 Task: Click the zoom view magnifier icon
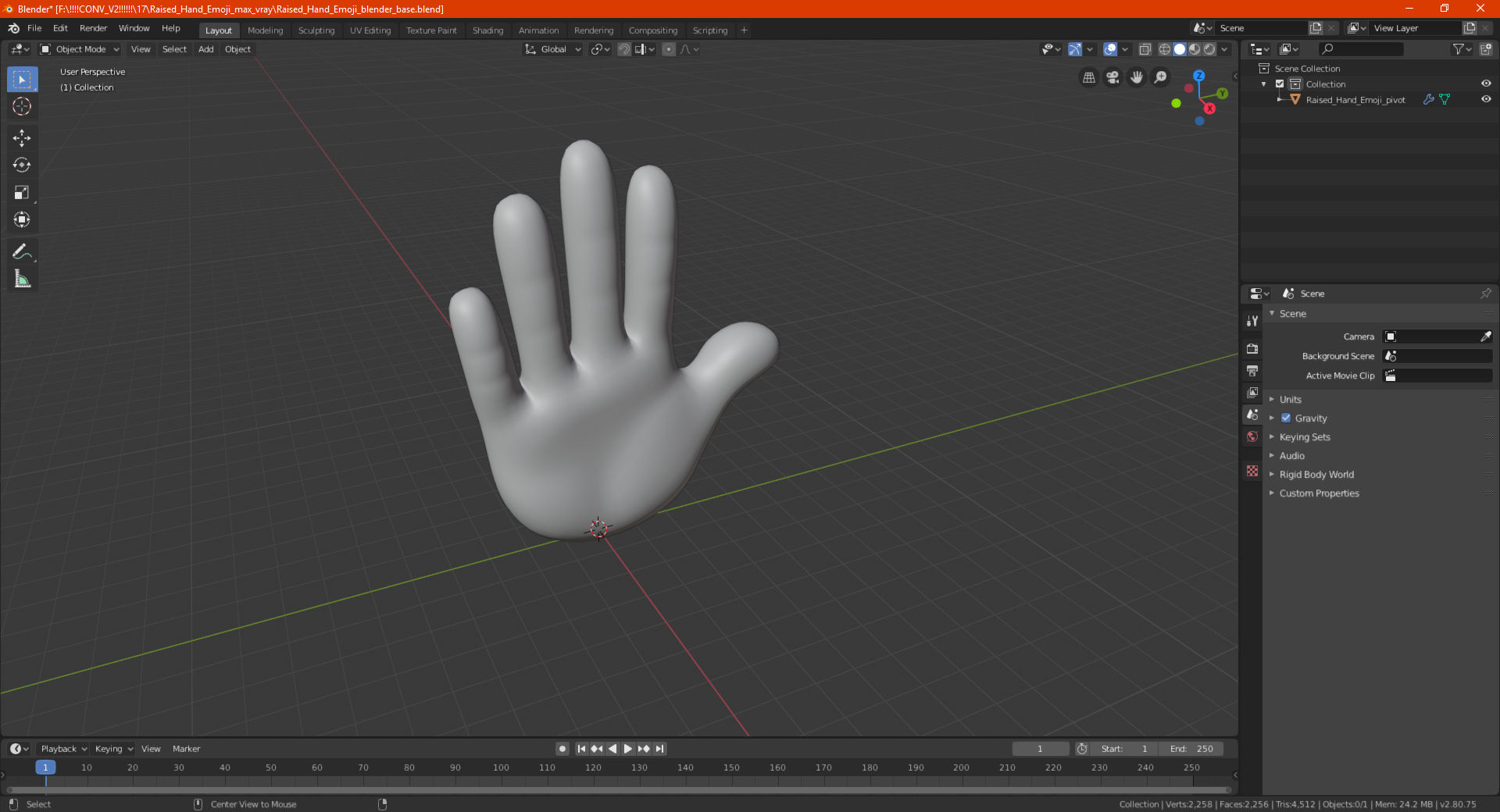pyautogui.click(x=1161, y=77)
